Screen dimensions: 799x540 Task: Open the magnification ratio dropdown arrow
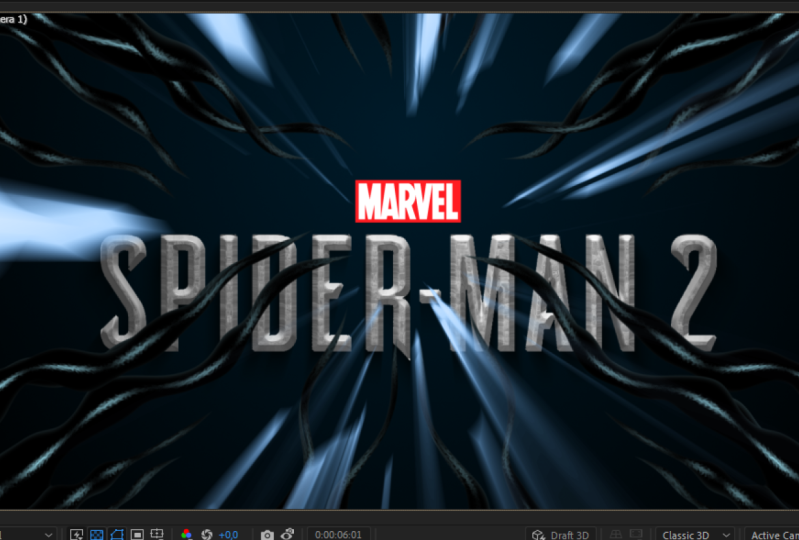48,535
